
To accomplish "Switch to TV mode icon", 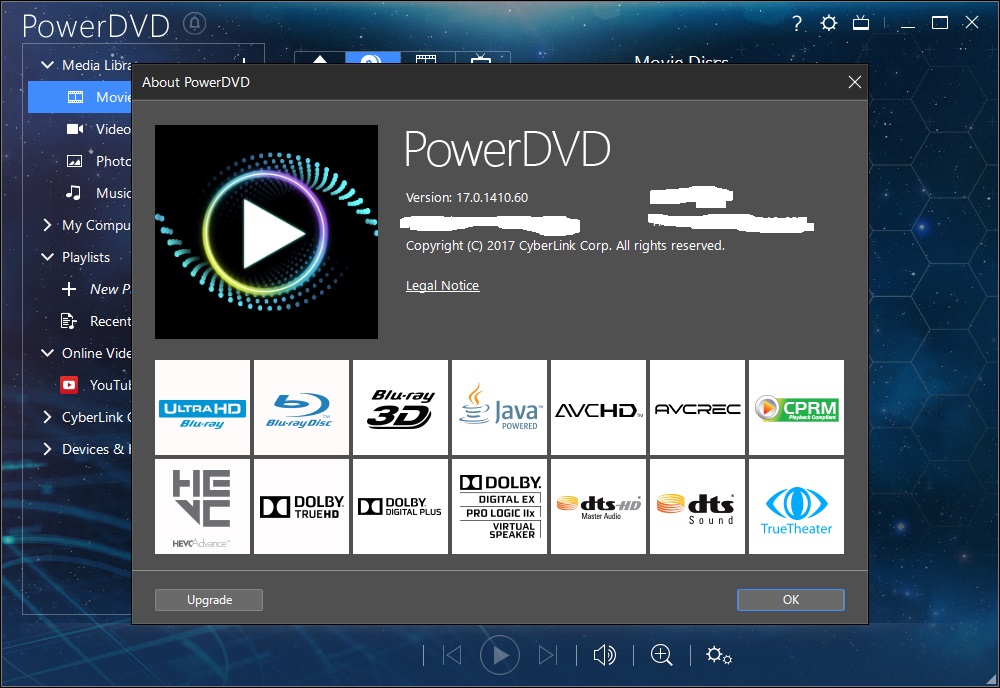I will tap(861, 24).
